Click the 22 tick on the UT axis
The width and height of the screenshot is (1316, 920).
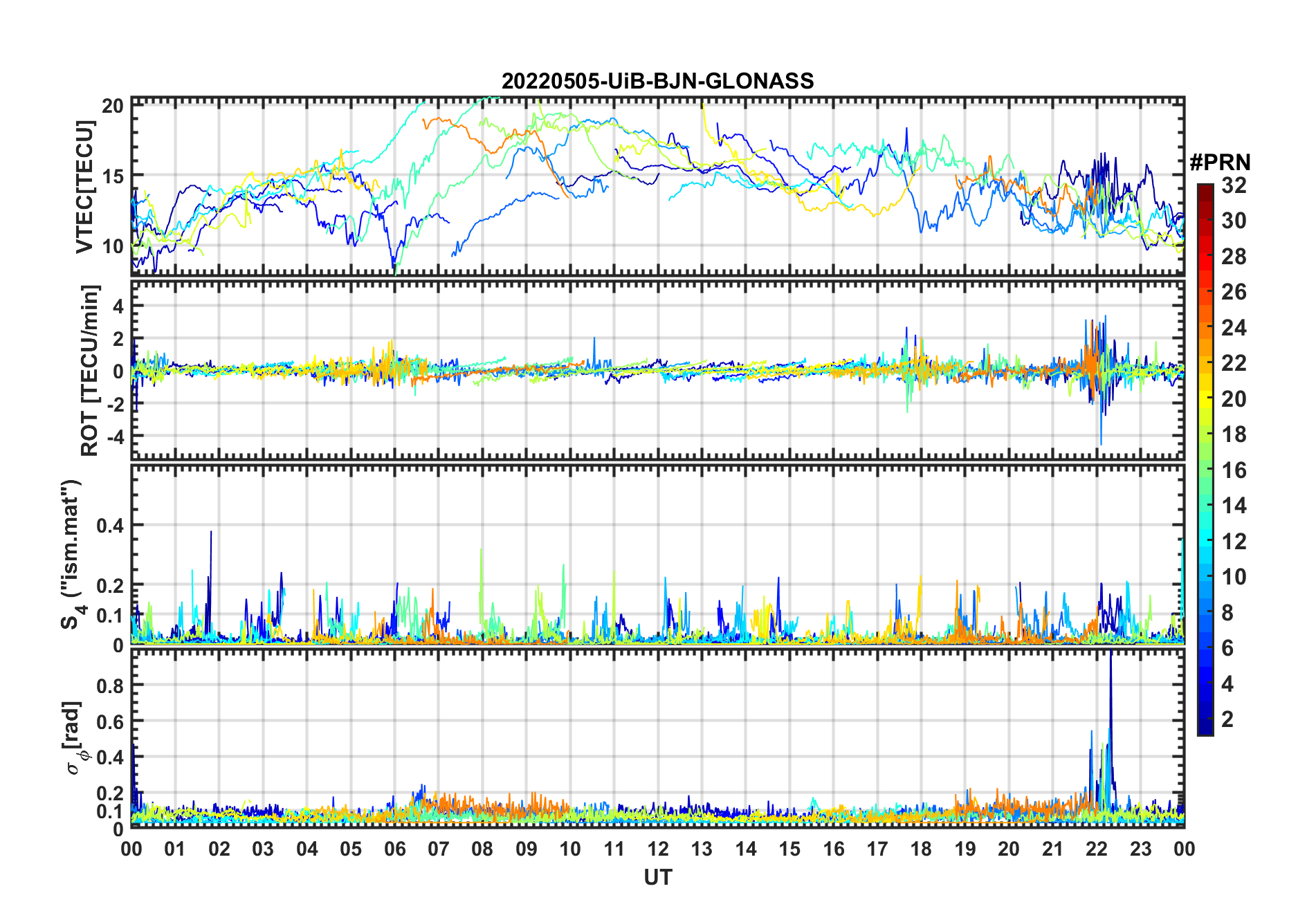(1097, 849)
